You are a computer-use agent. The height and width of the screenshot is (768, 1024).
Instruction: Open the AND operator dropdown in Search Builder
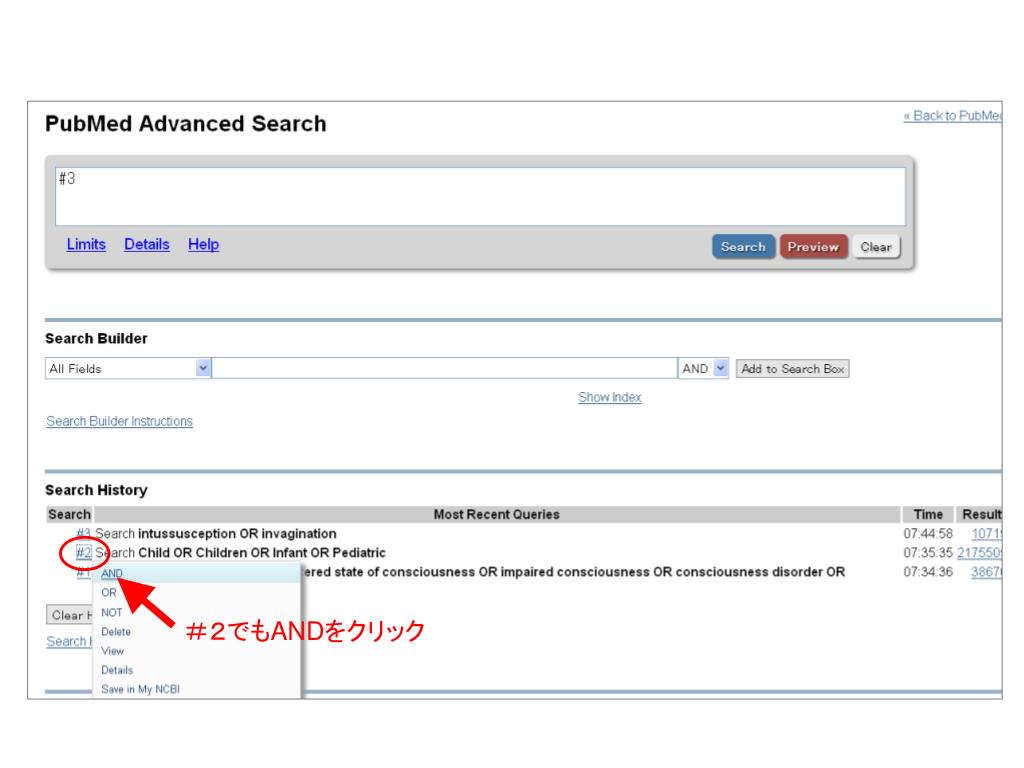pos(703,368)
